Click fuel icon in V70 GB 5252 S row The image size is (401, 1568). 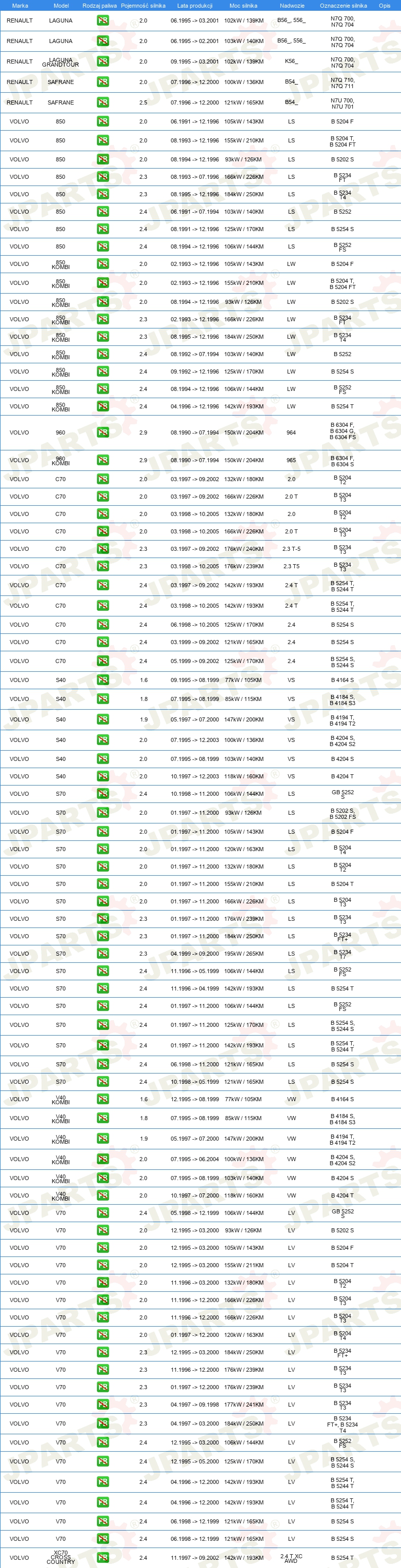[103, 1212]
